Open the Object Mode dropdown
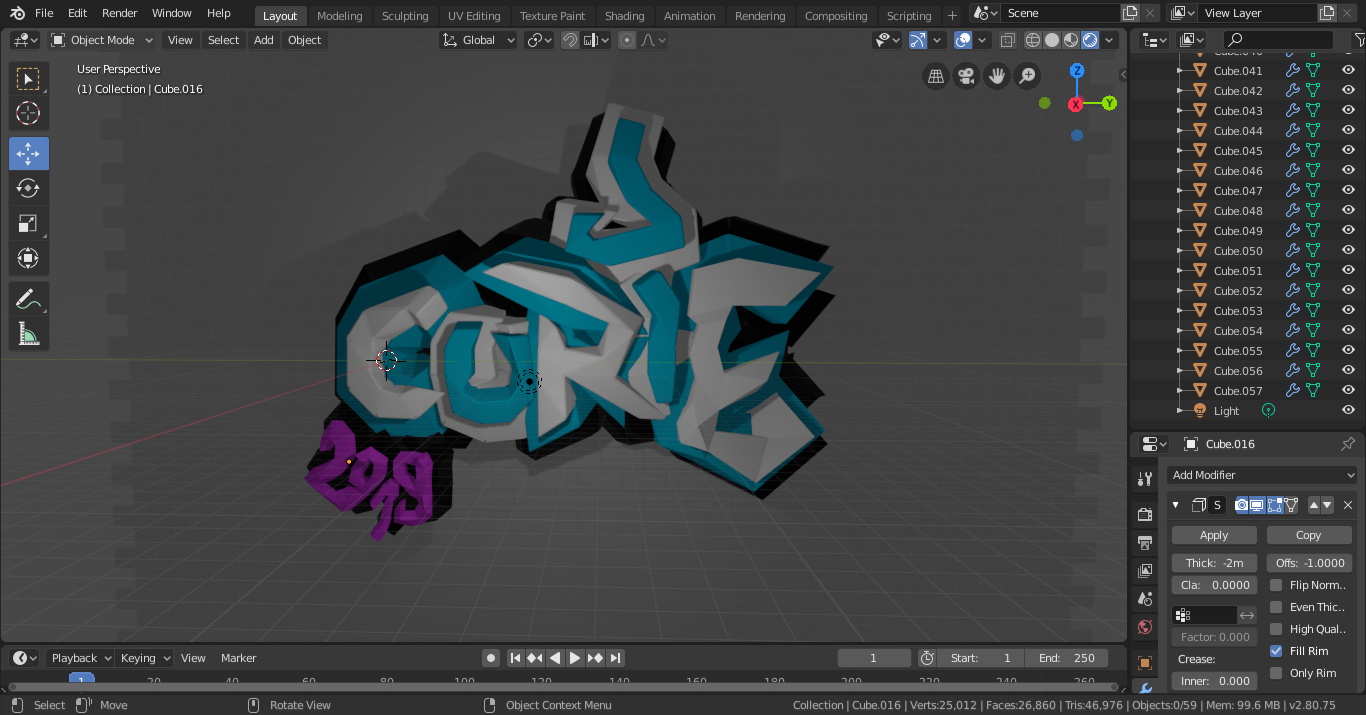The width and height of the screenshot is (1366, 715). (x=102, y=40)
